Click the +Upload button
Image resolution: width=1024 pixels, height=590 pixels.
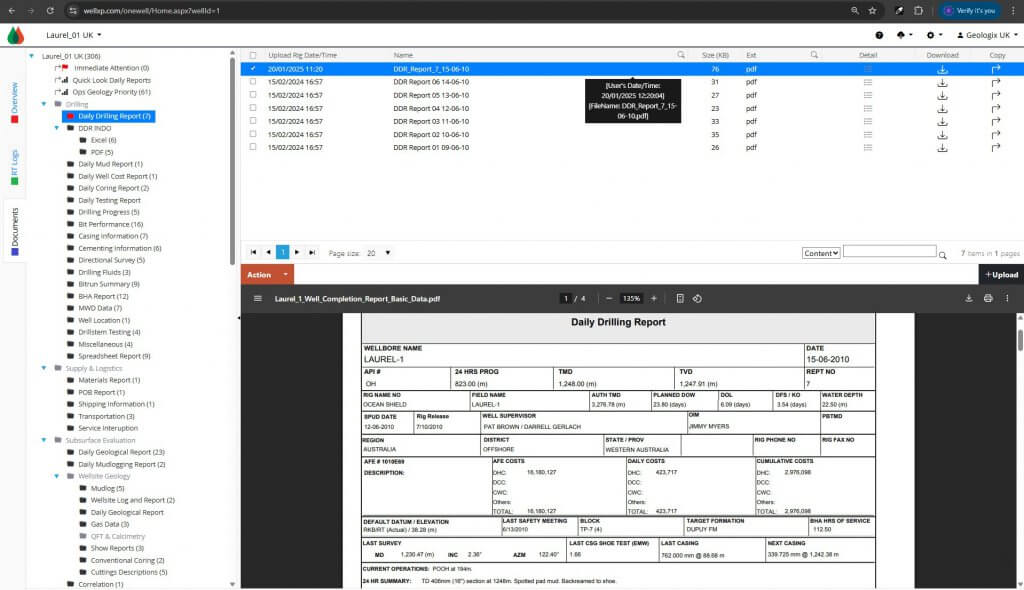[x=1001, y=274]
